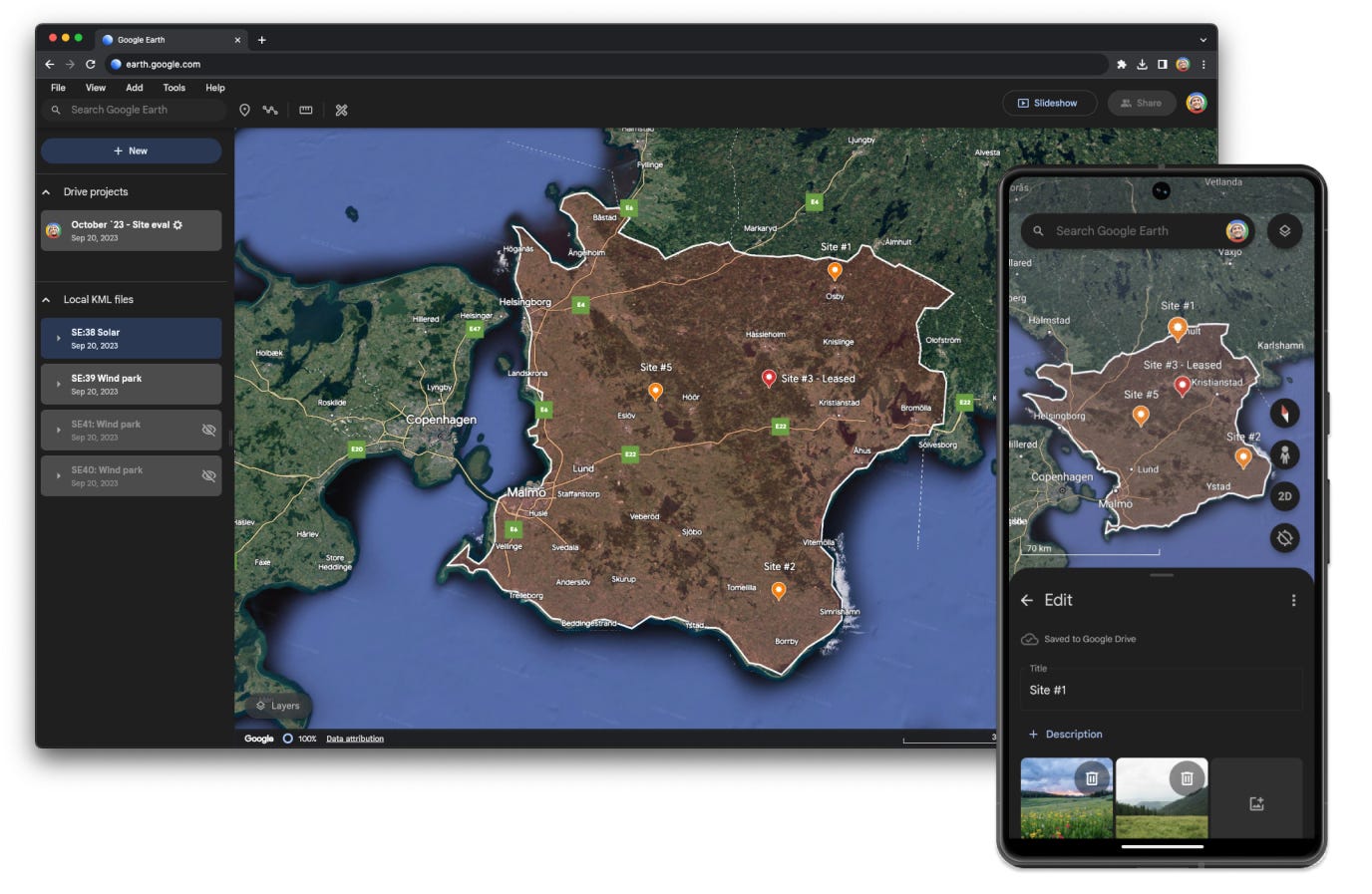Expand the SE:38 Solar file arrow
Screen dimensions: 1372x894
tap(58, 338)
